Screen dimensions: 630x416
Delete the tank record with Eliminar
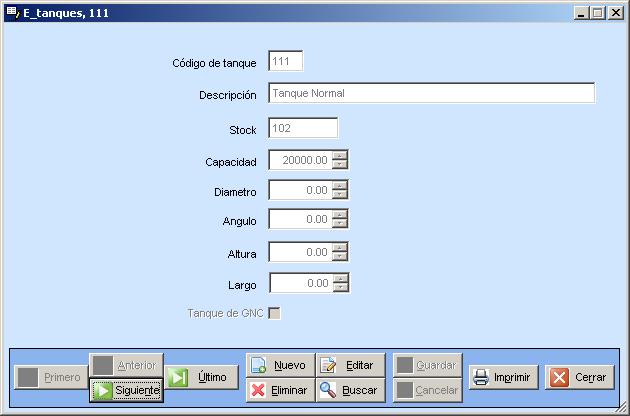[x=280, y=390]
